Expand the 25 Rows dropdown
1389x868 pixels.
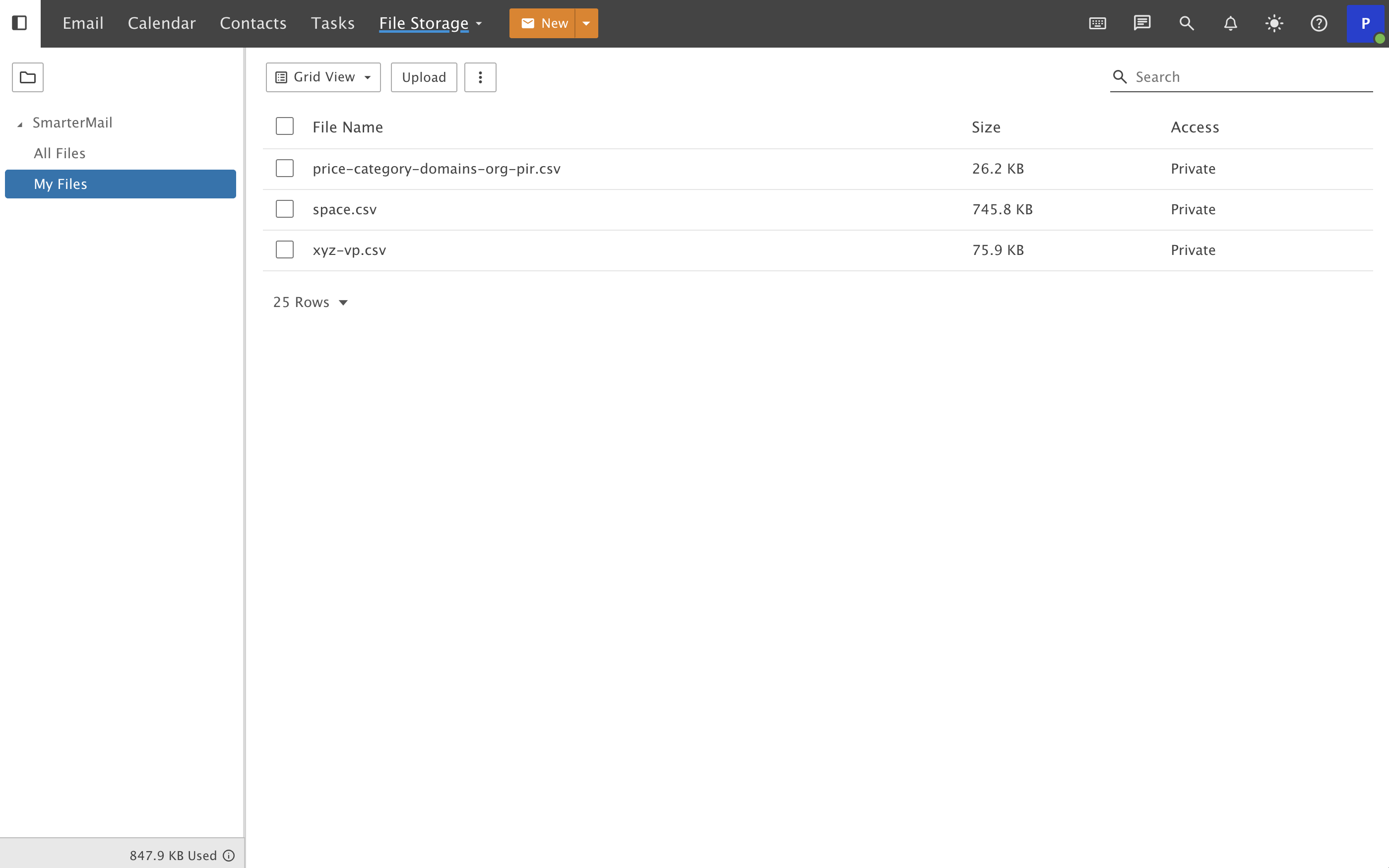[x=310, y=302]
